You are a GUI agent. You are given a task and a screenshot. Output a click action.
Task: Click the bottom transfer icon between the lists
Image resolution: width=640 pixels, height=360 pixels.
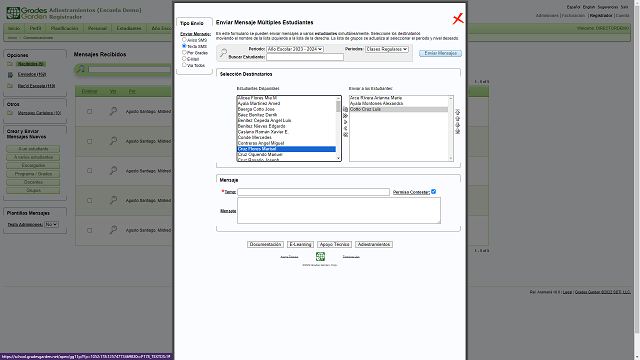(345, 135)
